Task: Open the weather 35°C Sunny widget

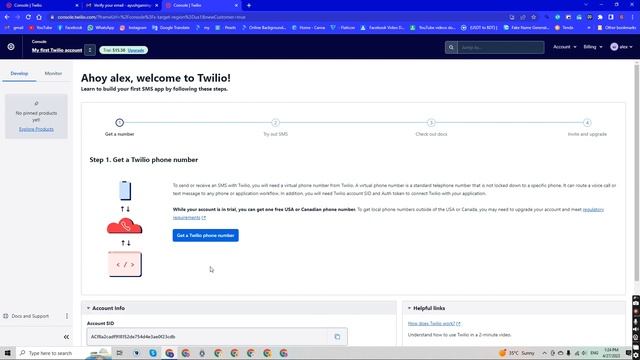Action: 517,353
